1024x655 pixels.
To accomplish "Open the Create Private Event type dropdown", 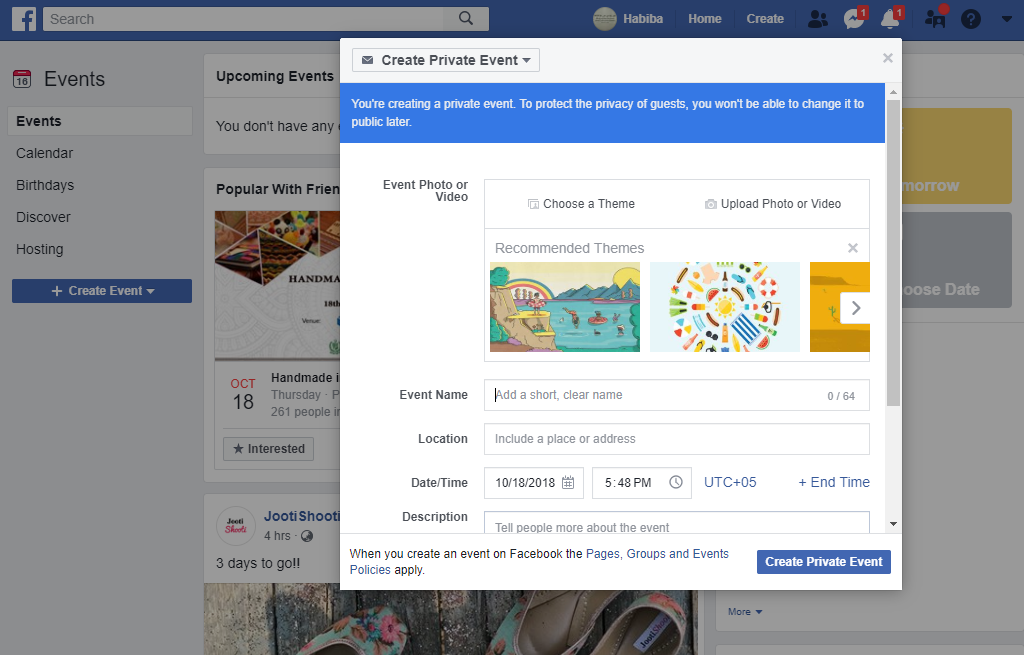I will click(x=446, y=60).
